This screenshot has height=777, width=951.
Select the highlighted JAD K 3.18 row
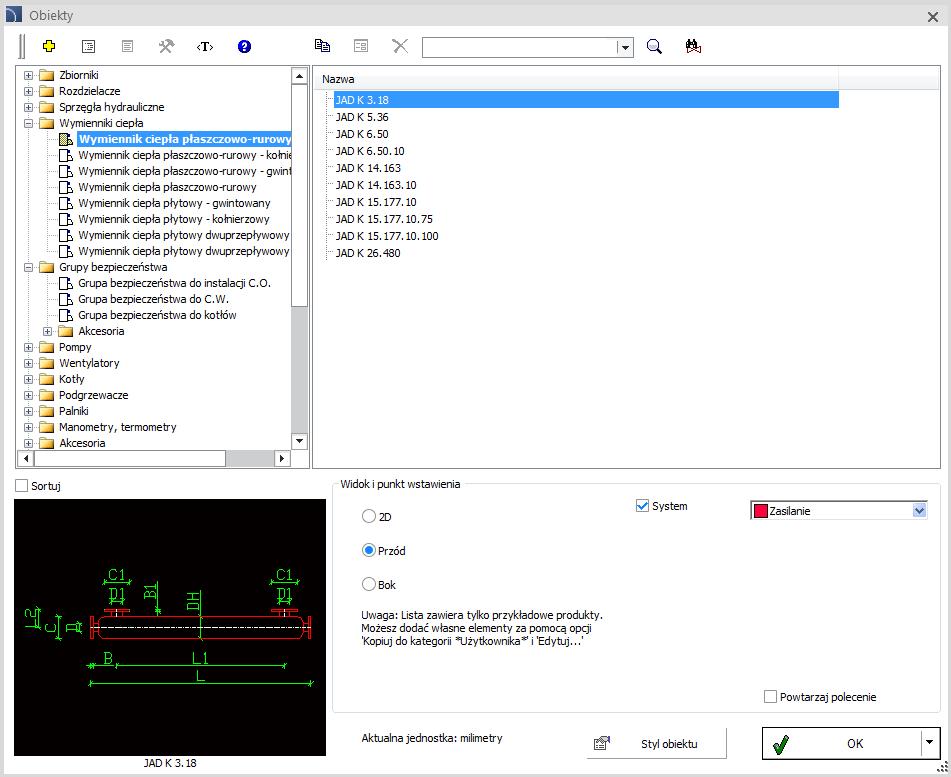(586, 100)
